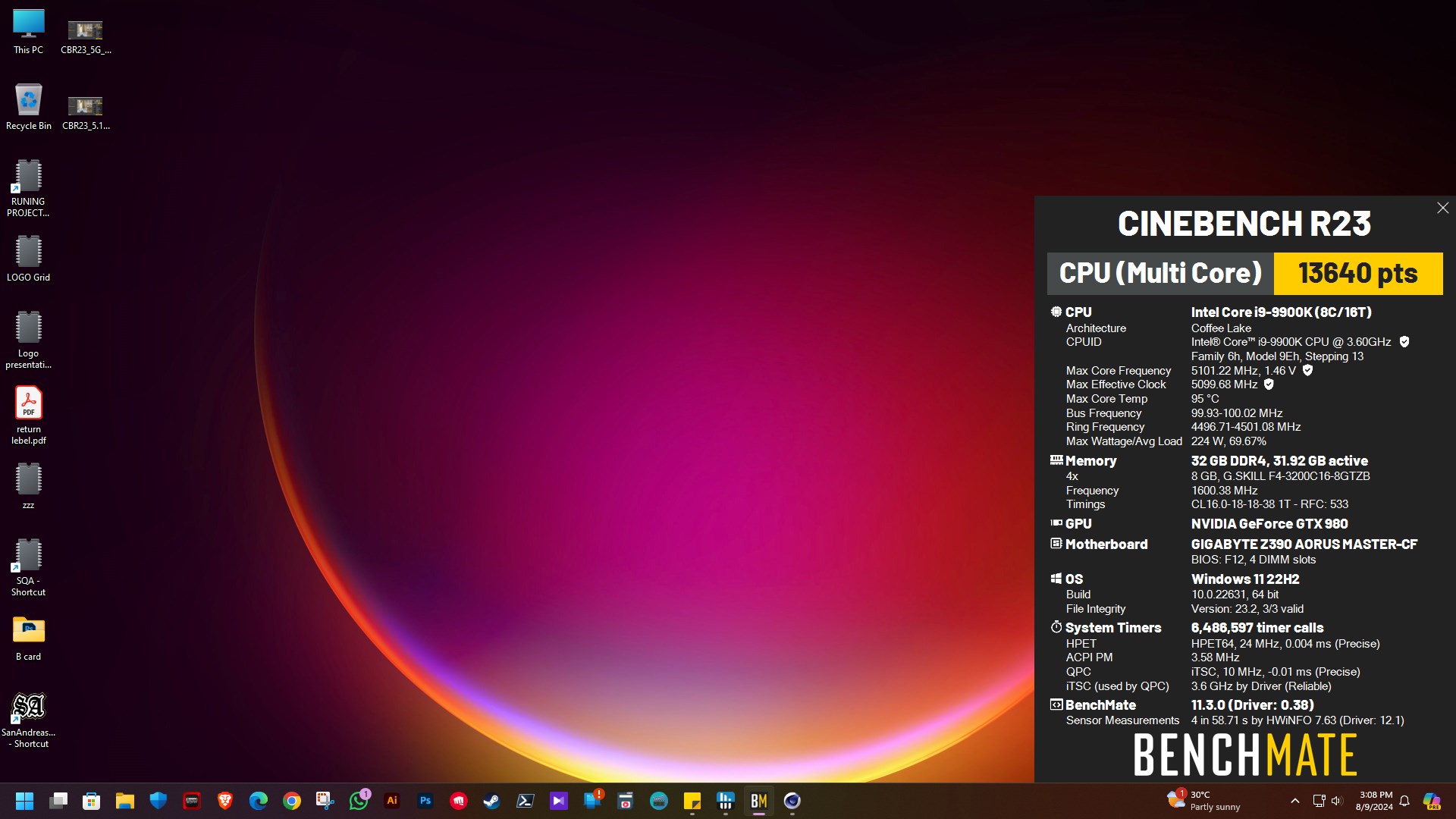This screenshot has width=1456, height=819.
Task: Select the SanAndreas shortcut icon
Action: (x=28, y=720)
